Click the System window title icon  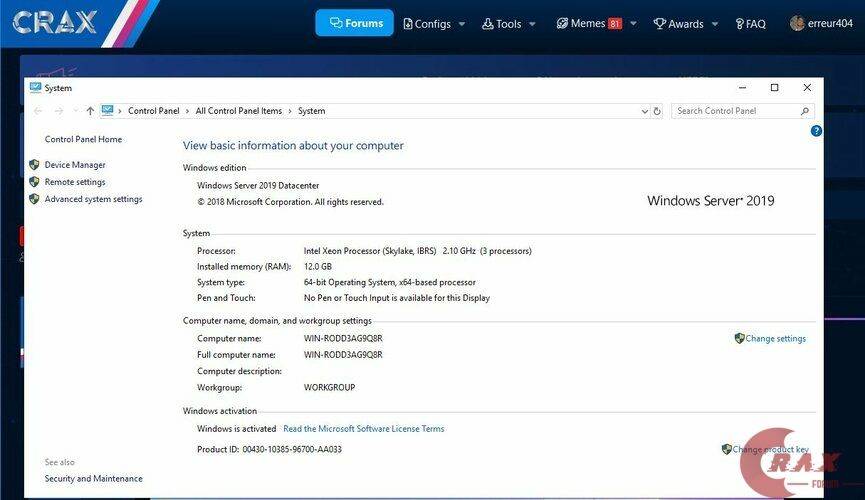tap(36, 87)
